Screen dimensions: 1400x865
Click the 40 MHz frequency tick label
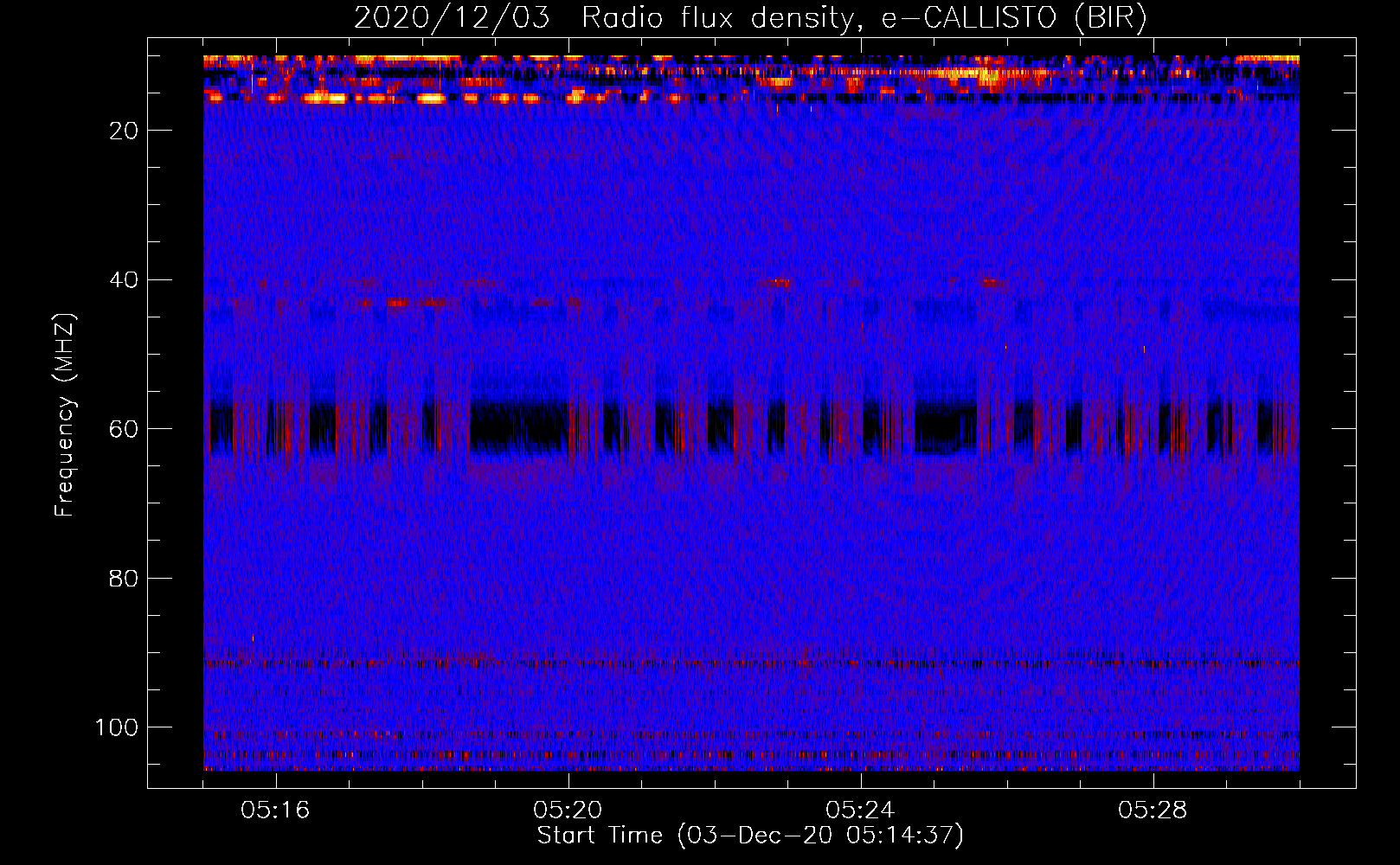click(x=125, y=280)
